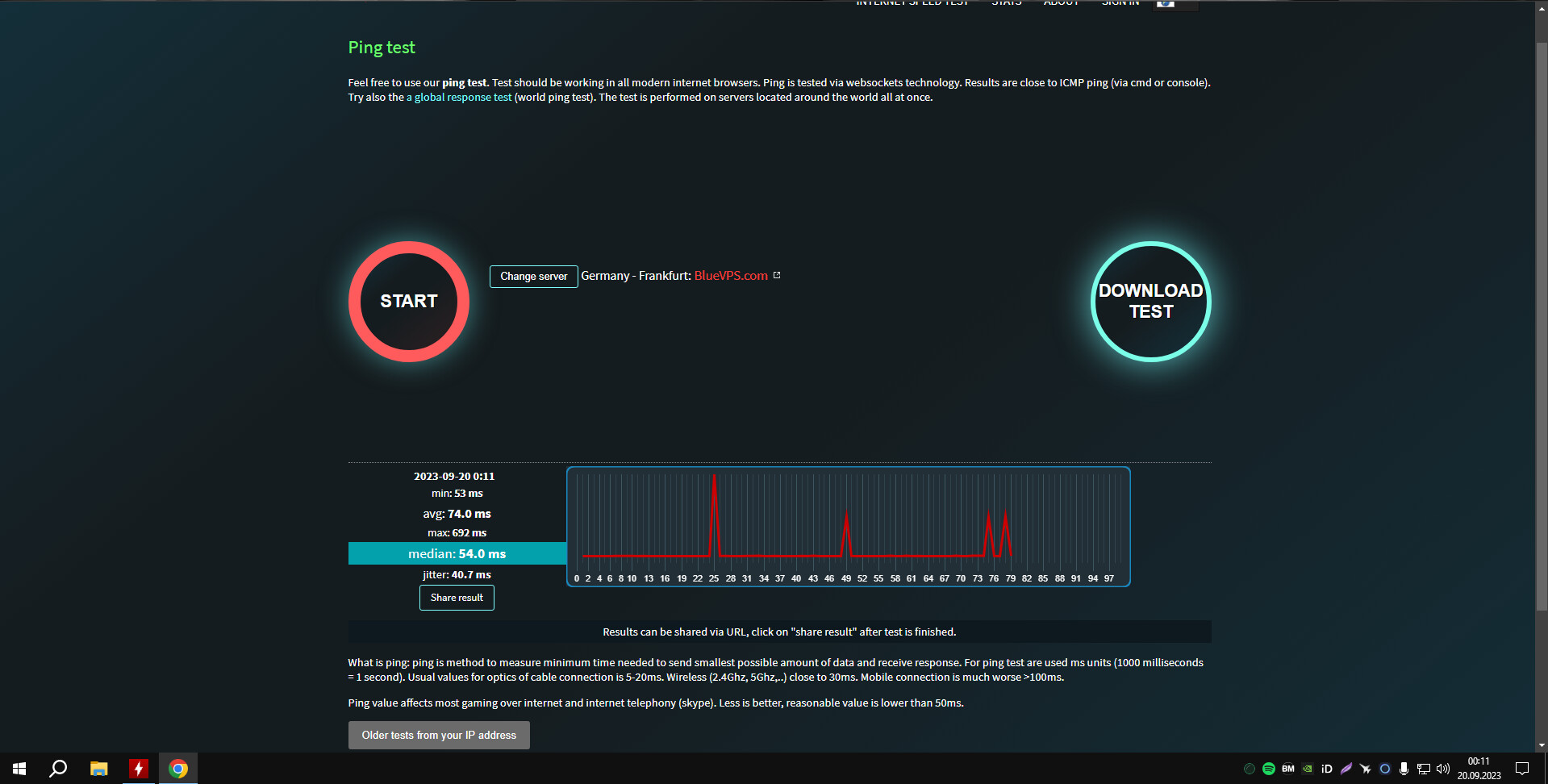
Task: Click the dark green circle tray icon
Action: point(1250,769)
